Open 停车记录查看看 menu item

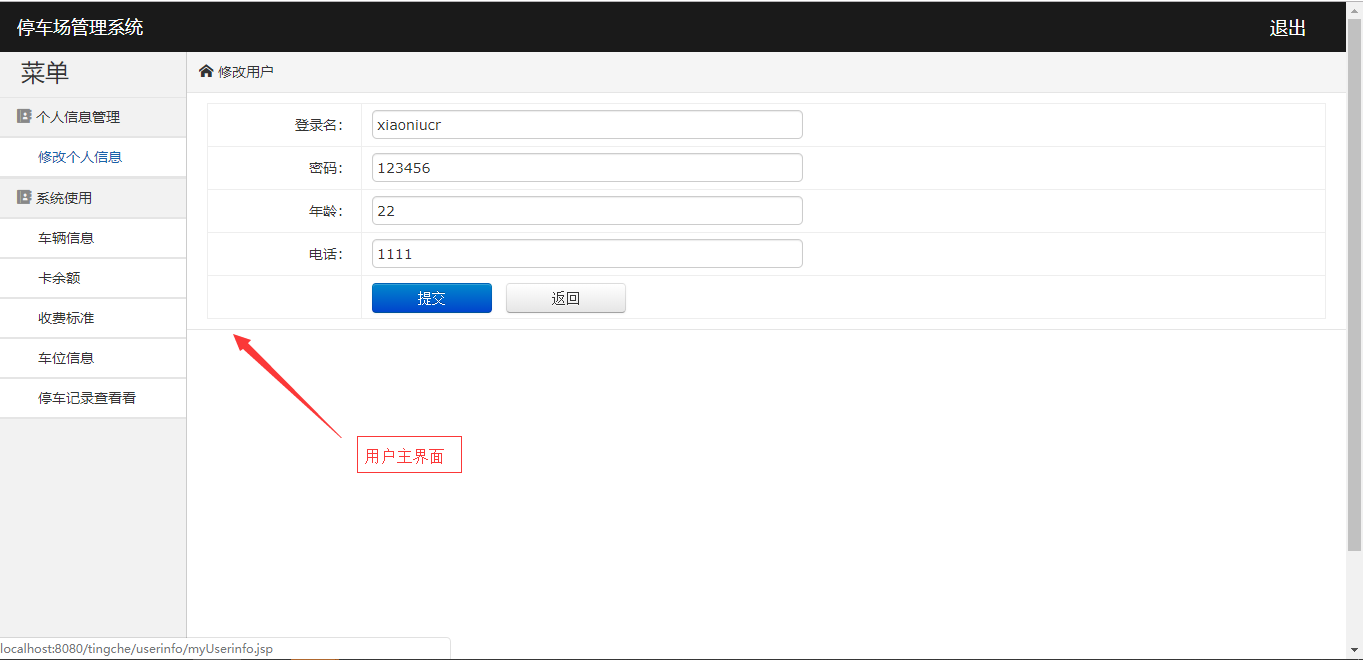[87, 398]
